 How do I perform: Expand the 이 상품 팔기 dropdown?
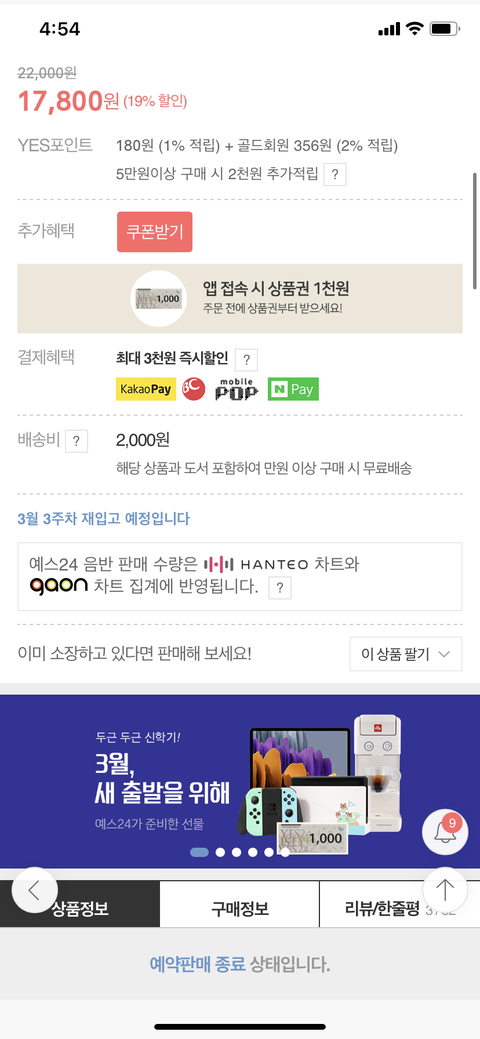pyautogui.click(x=406, y=654)
